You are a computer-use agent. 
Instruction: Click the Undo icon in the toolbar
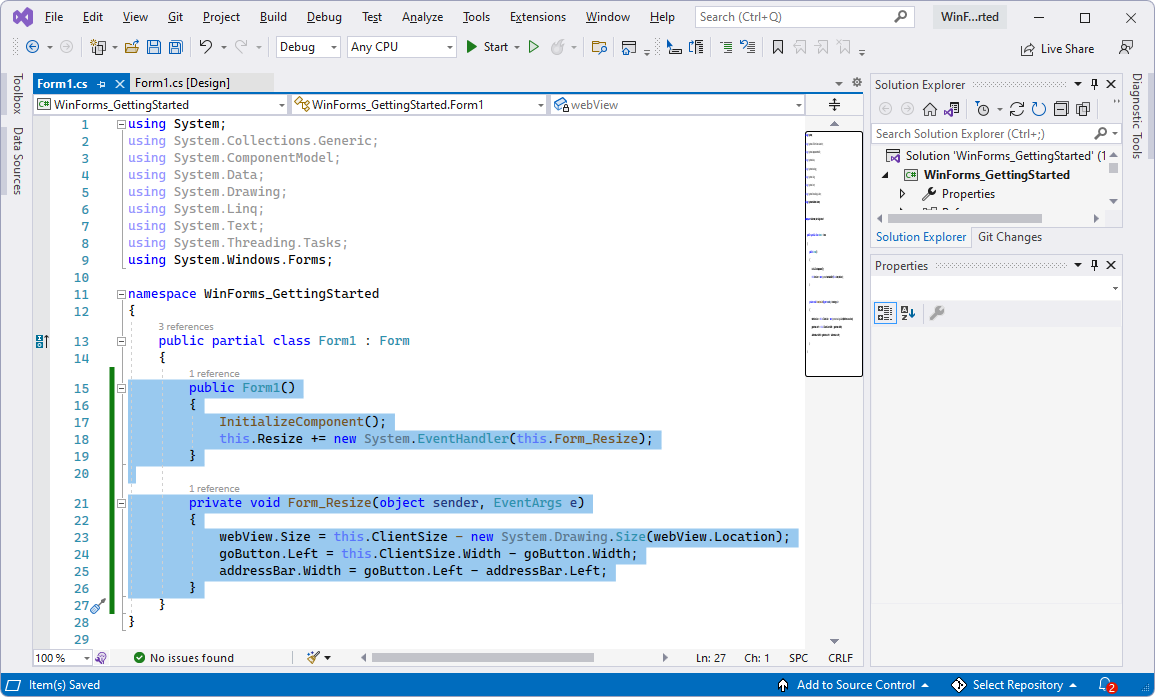pos(208,47)
